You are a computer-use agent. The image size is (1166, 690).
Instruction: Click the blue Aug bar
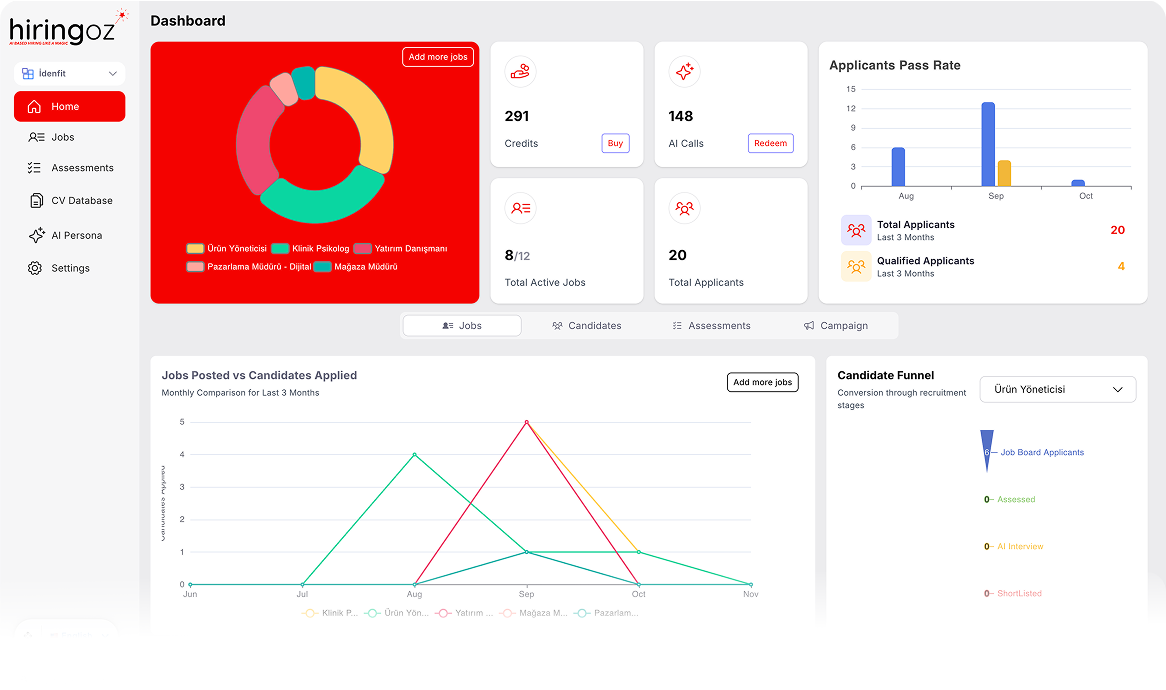click(x=898, y=167)
